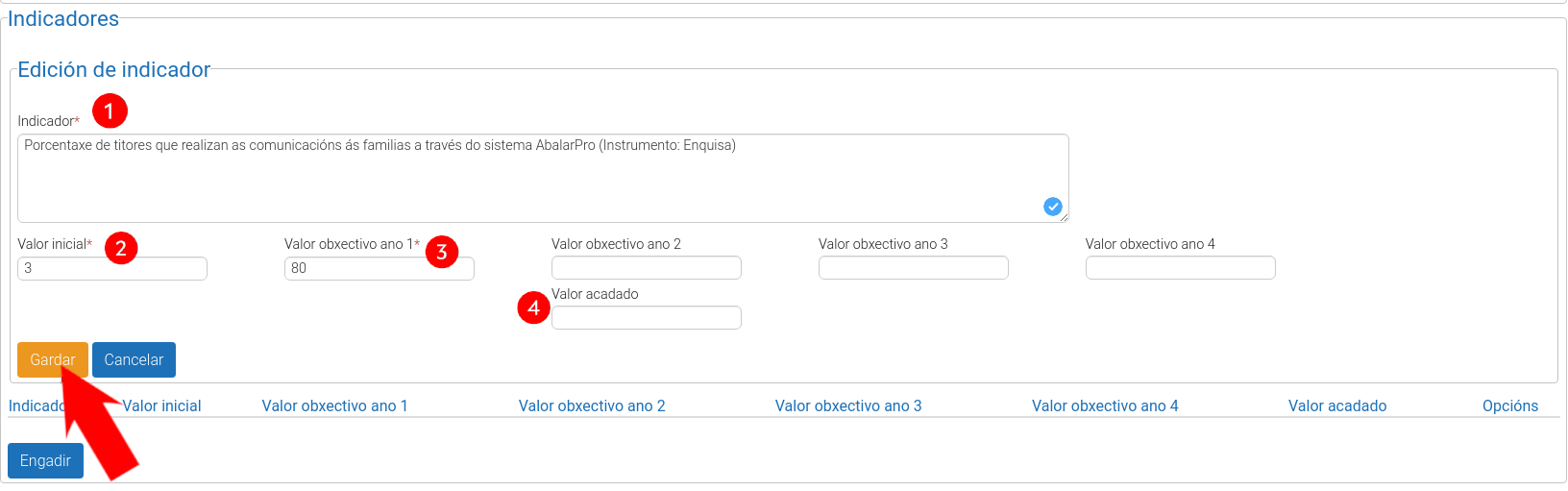Focus the Indicador text area

point(543,178)
